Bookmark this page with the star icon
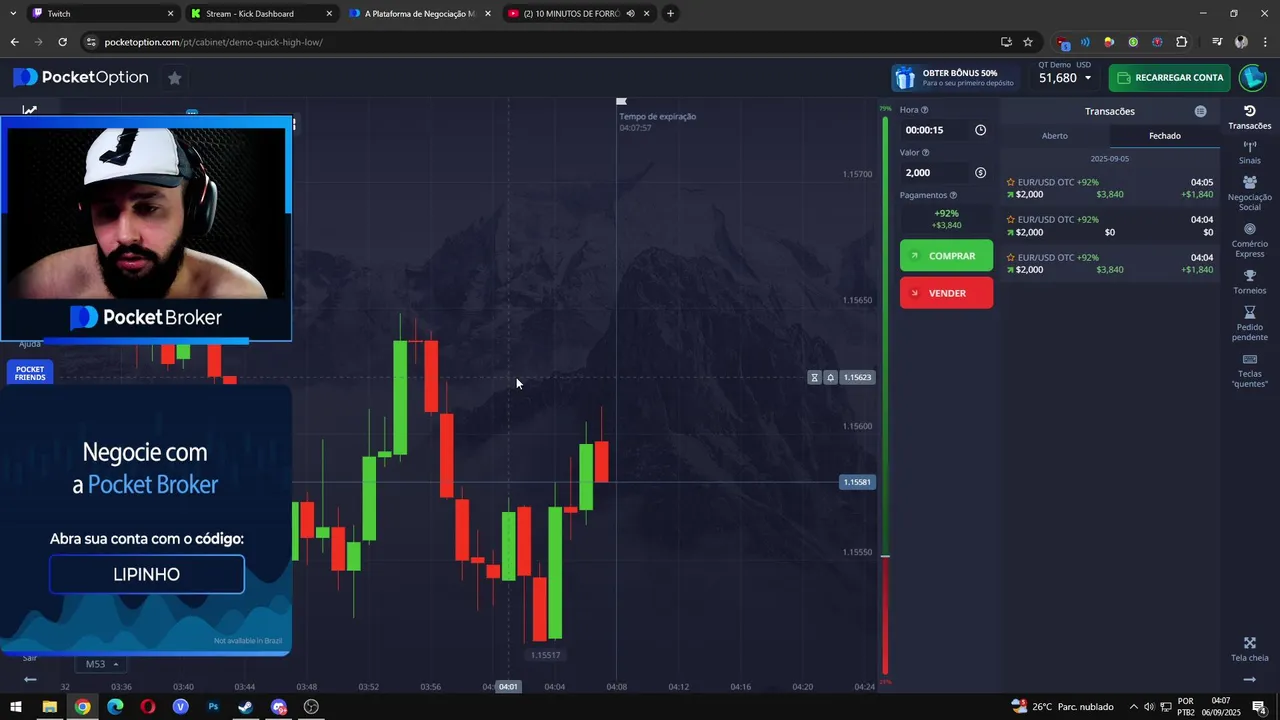The height and width of the screenshot is (720, 1280). [x=1027, y=42]
